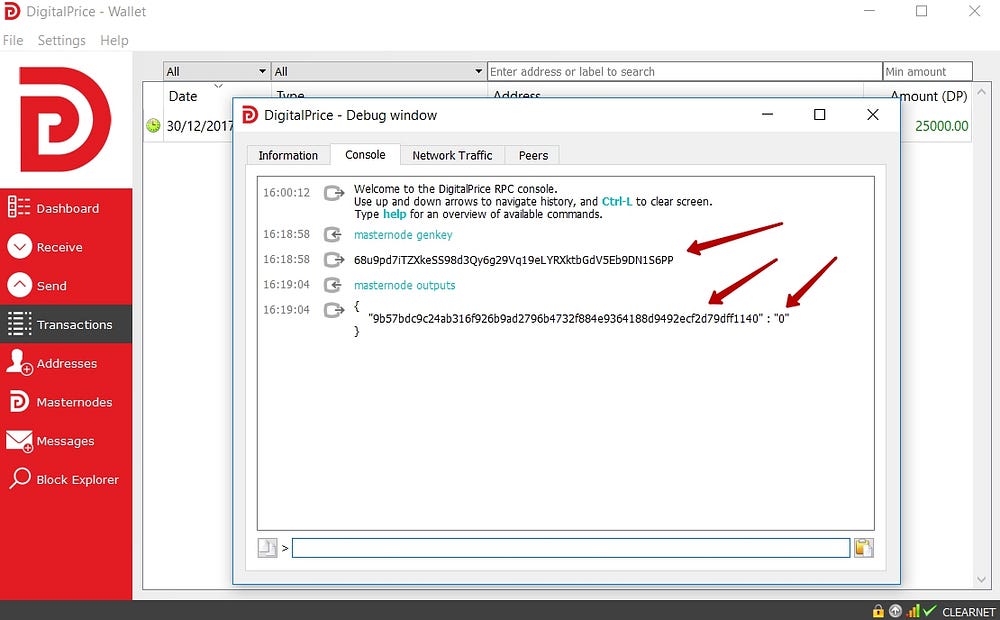Screen dimensions: 1000x620
Task: Click the green sync checkmark icon
Action: (x=929, y=611)
